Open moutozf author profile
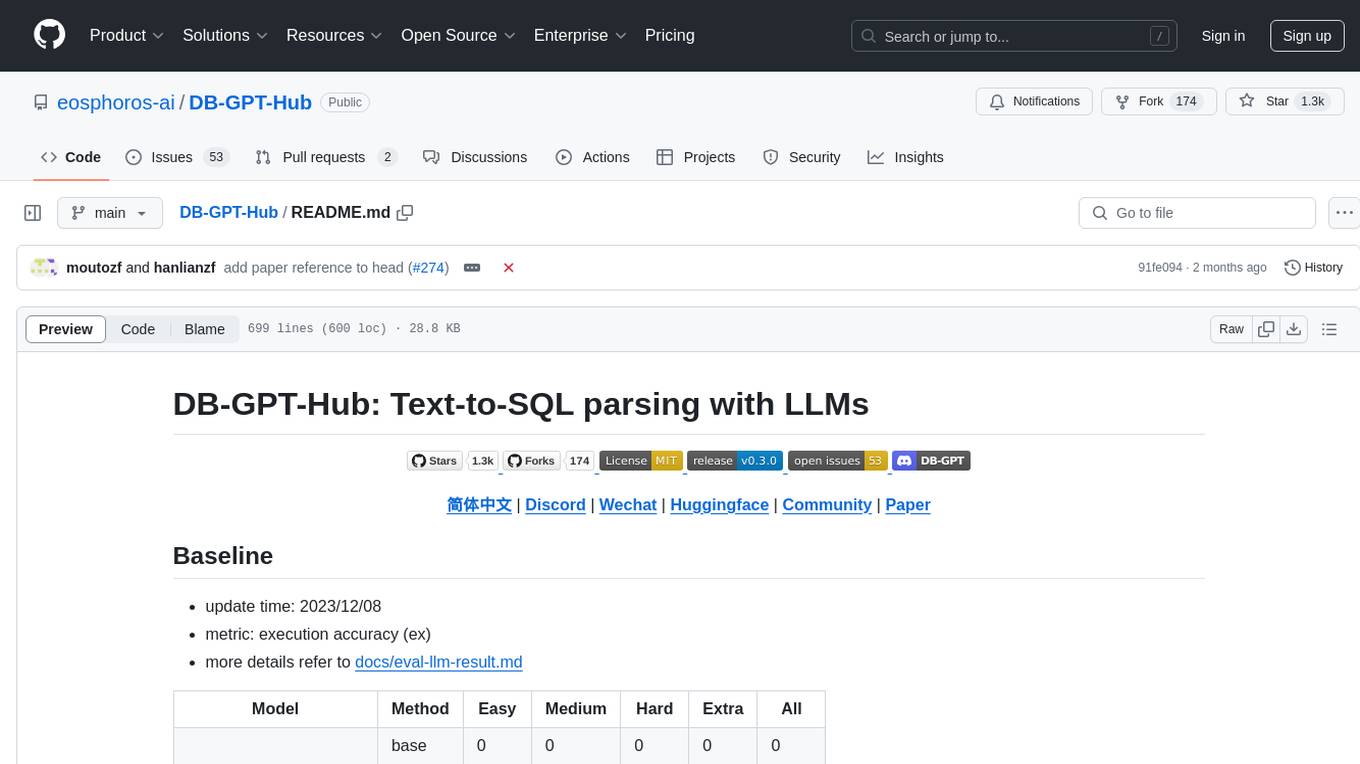This screenshot has width=1360, height=764. coord(94,267)
